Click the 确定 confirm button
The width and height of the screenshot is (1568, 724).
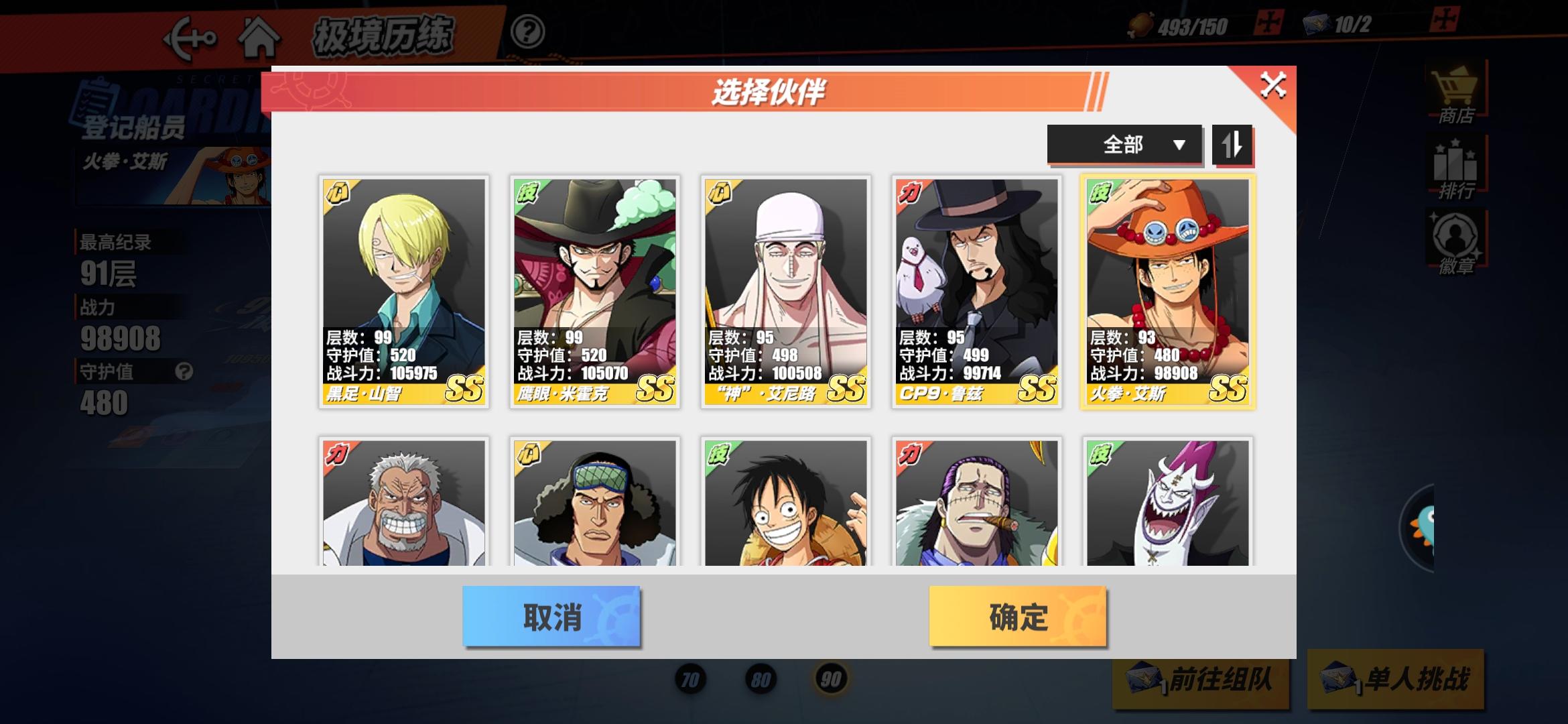[1017, 616]
